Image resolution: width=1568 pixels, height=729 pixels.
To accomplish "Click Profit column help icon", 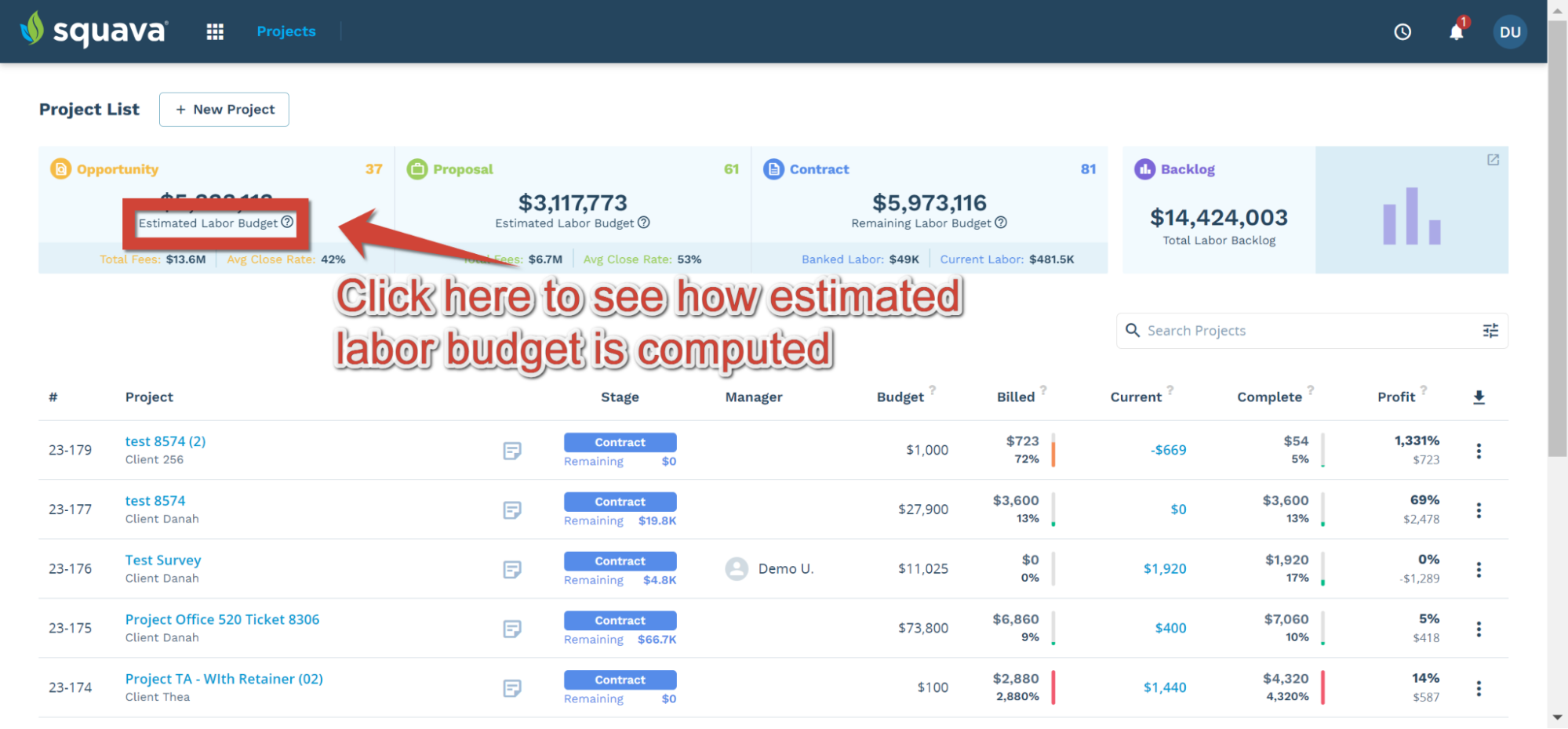I will [1424, 390].
